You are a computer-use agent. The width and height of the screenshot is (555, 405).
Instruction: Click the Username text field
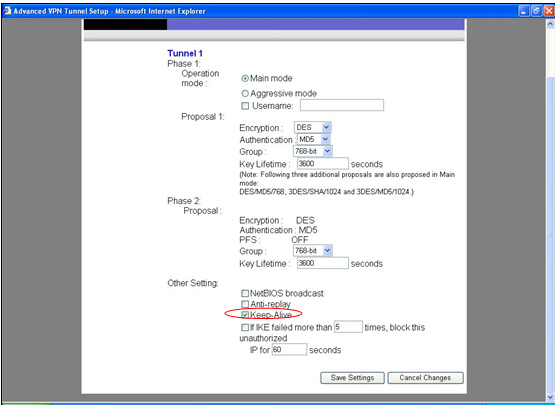[x=342, y=105]
